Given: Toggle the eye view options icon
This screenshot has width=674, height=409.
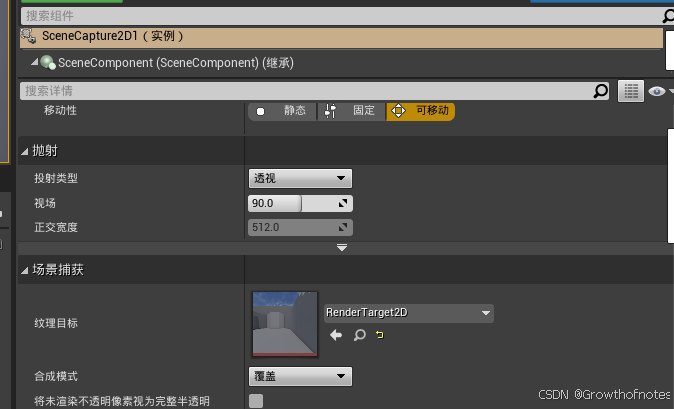Looking at the screenshot, I should (656, 91).
